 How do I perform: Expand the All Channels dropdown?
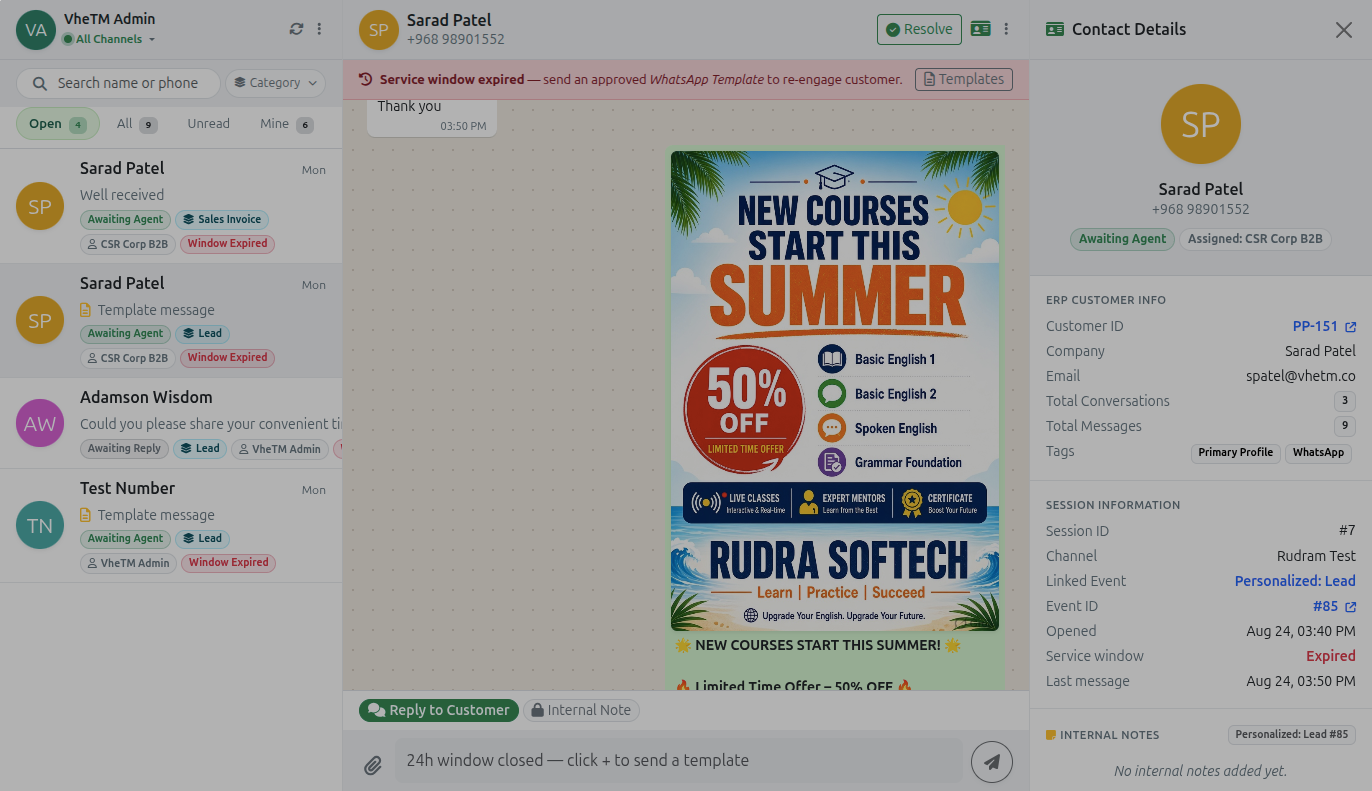tap(109, 39)
